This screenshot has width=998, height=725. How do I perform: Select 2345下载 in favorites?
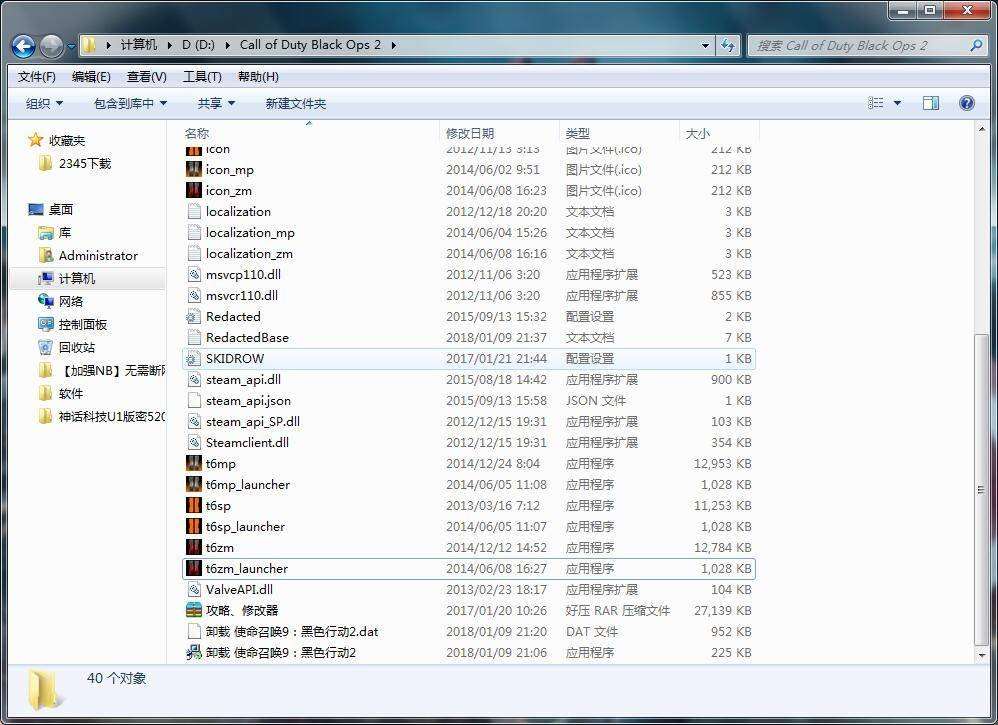click(85, 164)
